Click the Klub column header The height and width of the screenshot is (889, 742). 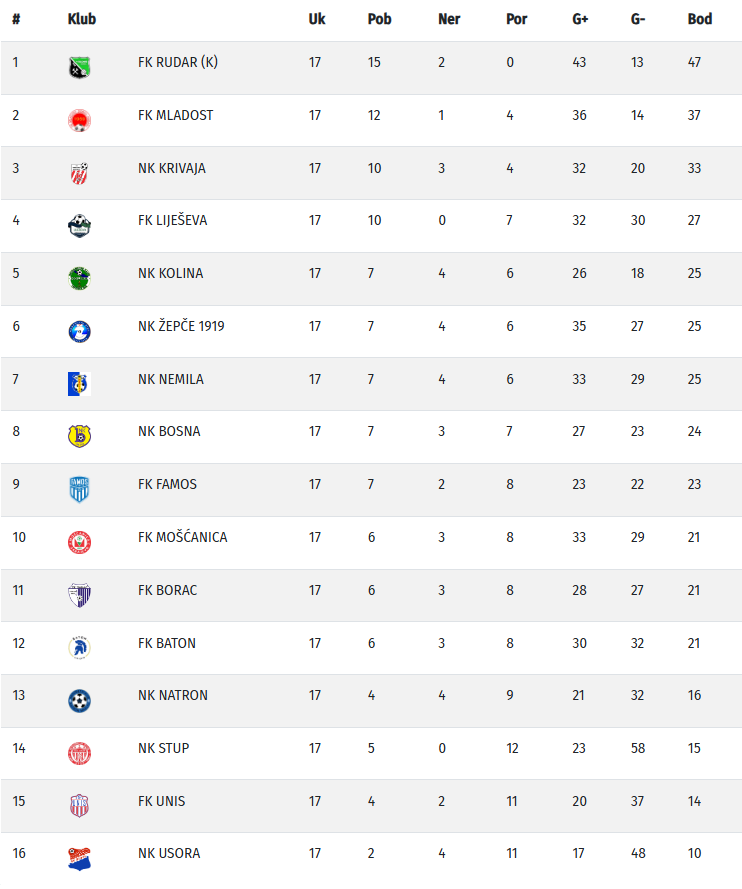coord(82,19)
